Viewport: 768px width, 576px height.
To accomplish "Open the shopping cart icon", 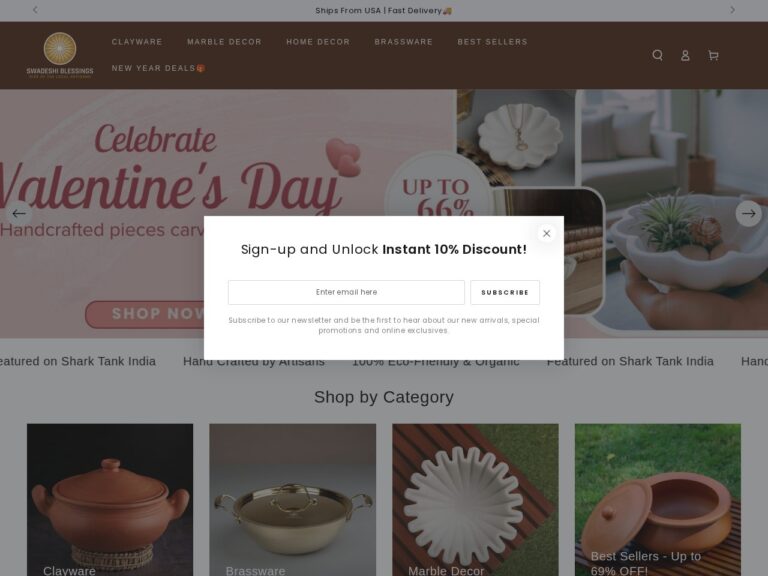I will (713, 55).
